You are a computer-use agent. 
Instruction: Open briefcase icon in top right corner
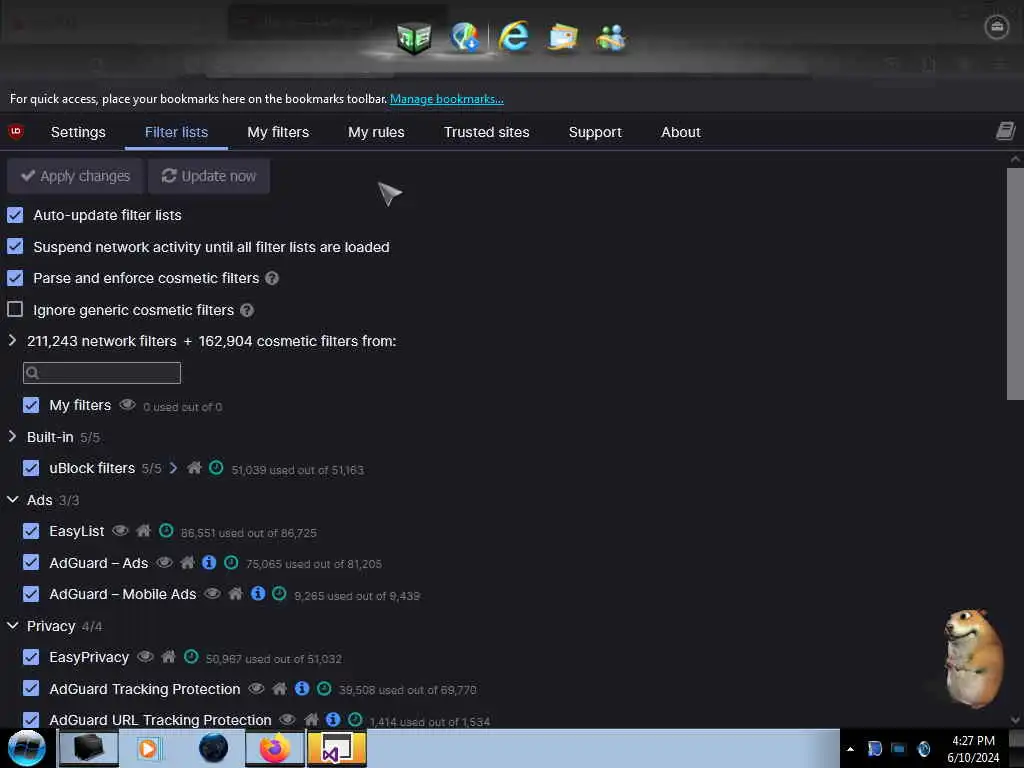(x=997, y=27)
